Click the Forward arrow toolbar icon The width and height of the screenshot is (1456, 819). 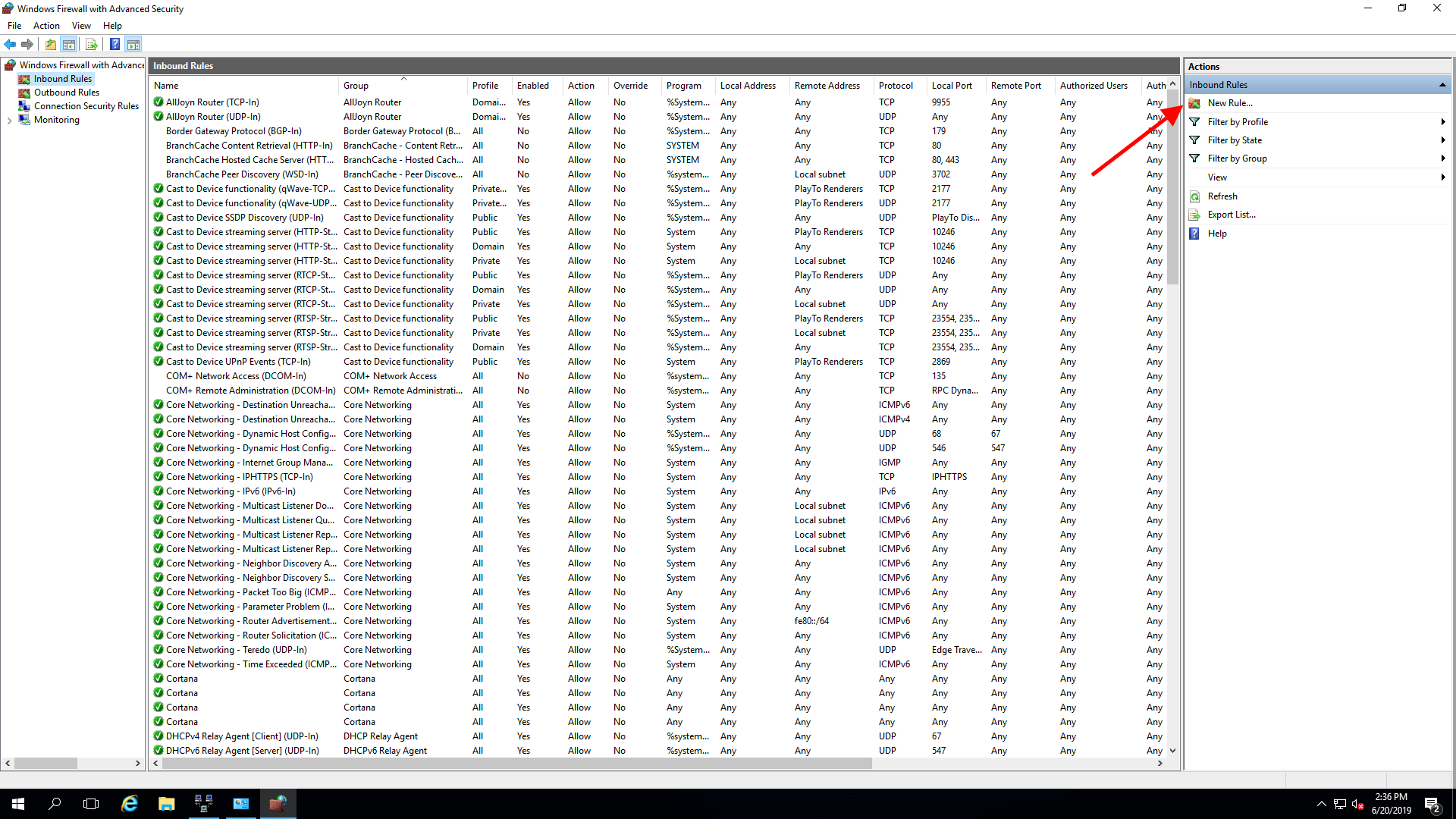click(27, 45)
